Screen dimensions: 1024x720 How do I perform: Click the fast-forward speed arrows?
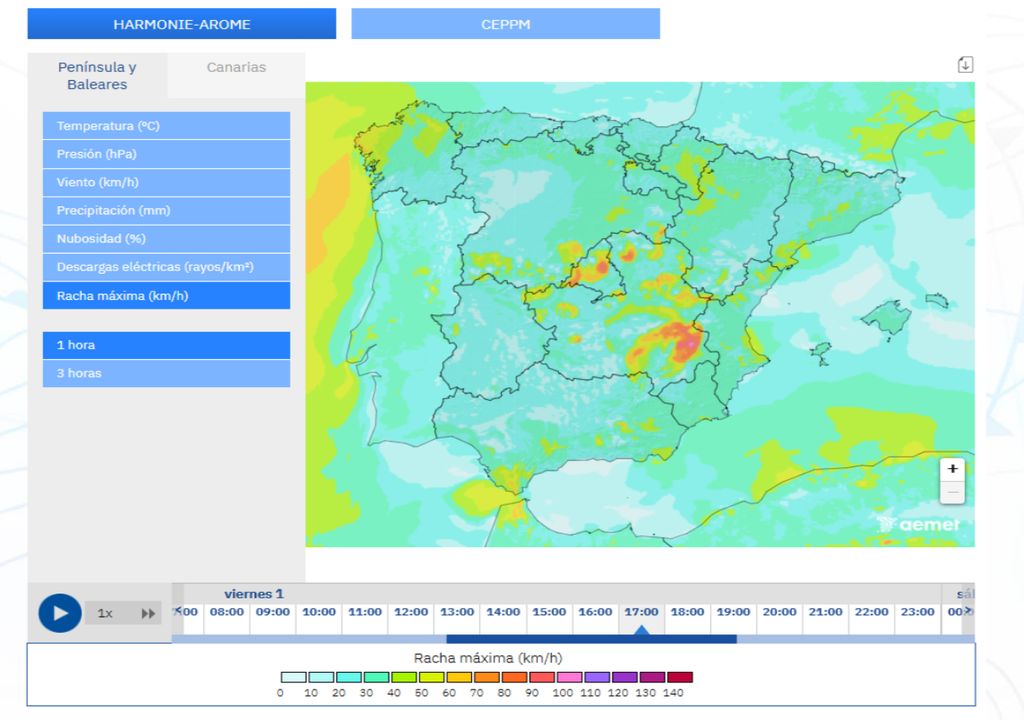point(148,614)
